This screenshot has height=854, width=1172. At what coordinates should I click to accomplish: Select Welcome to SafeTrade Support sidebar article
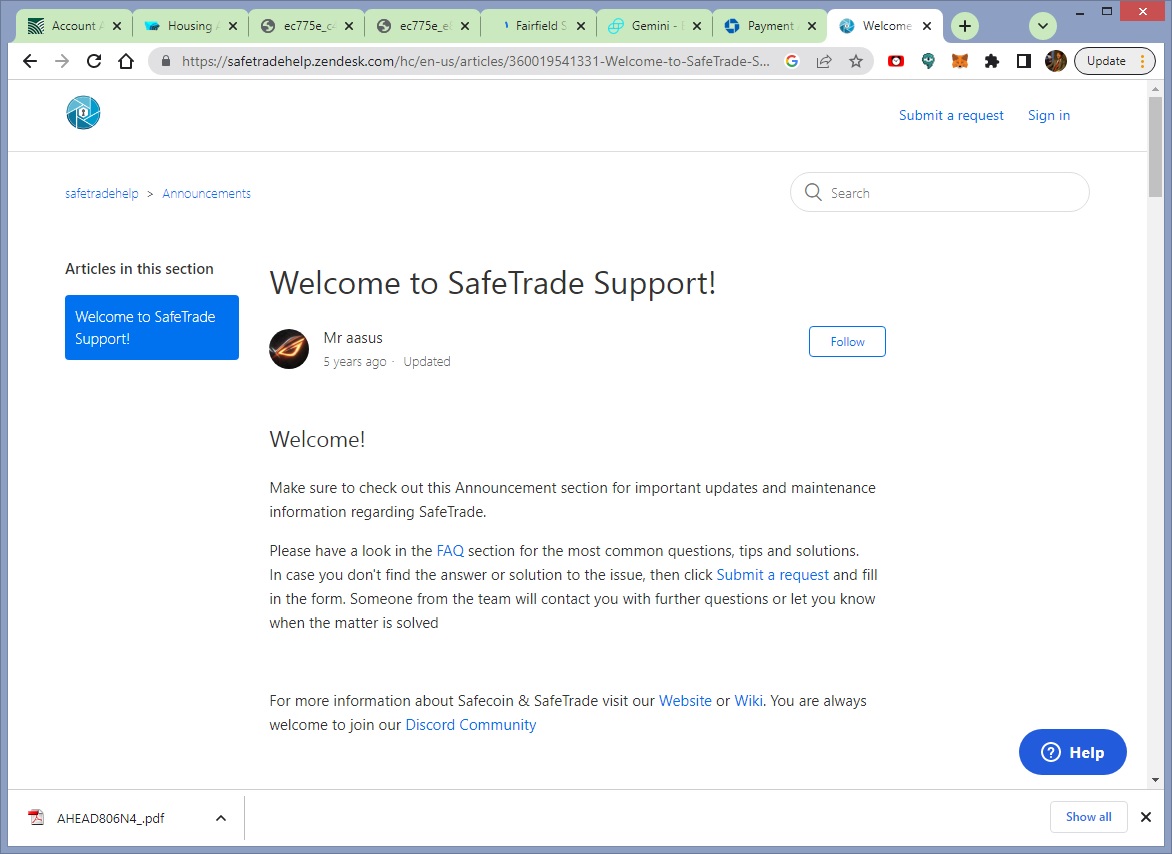click(152, 327)
